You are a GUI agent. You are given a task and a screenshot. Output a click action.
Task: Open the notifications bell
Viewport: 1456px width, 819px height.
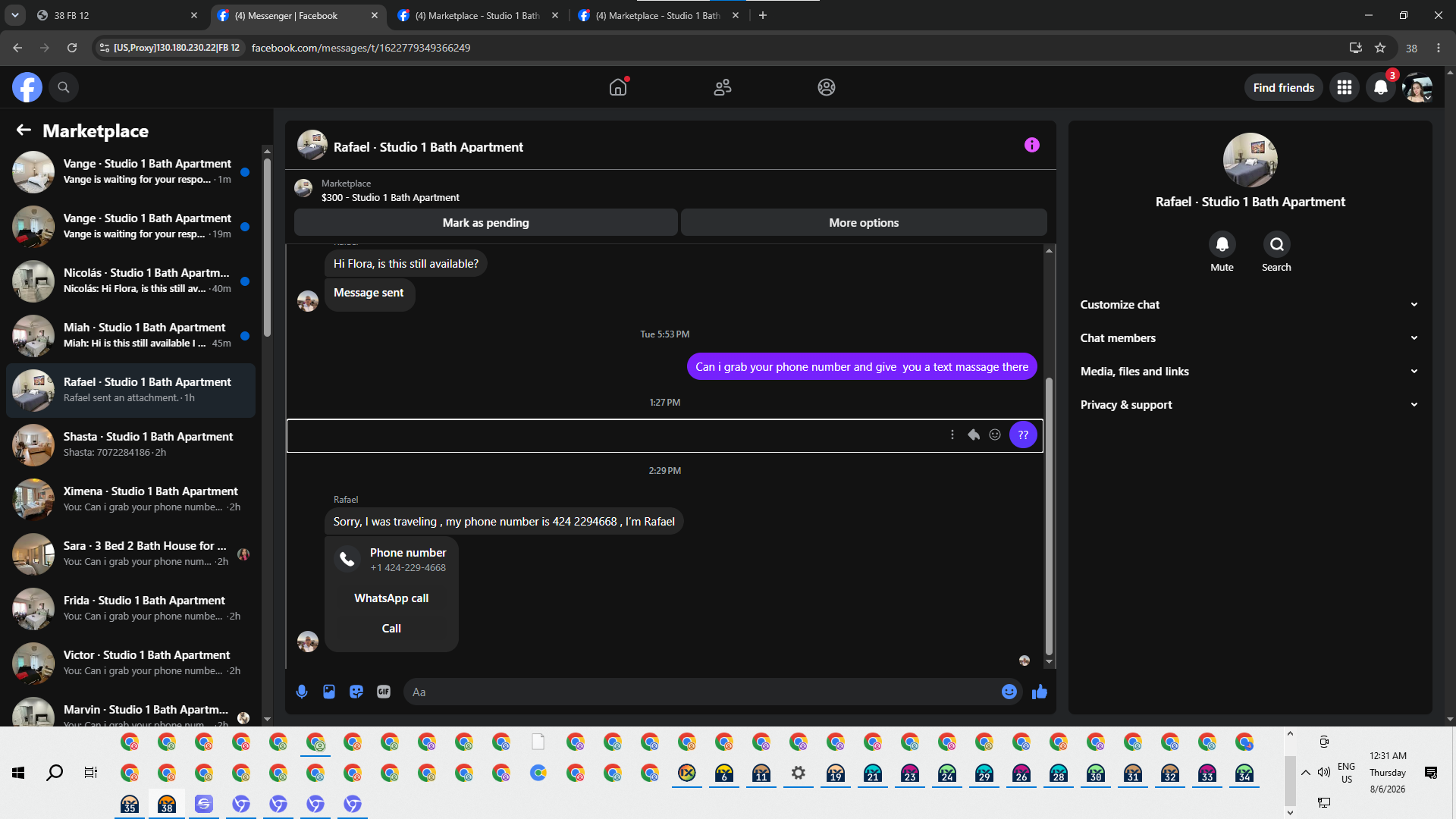(1381, 87)
